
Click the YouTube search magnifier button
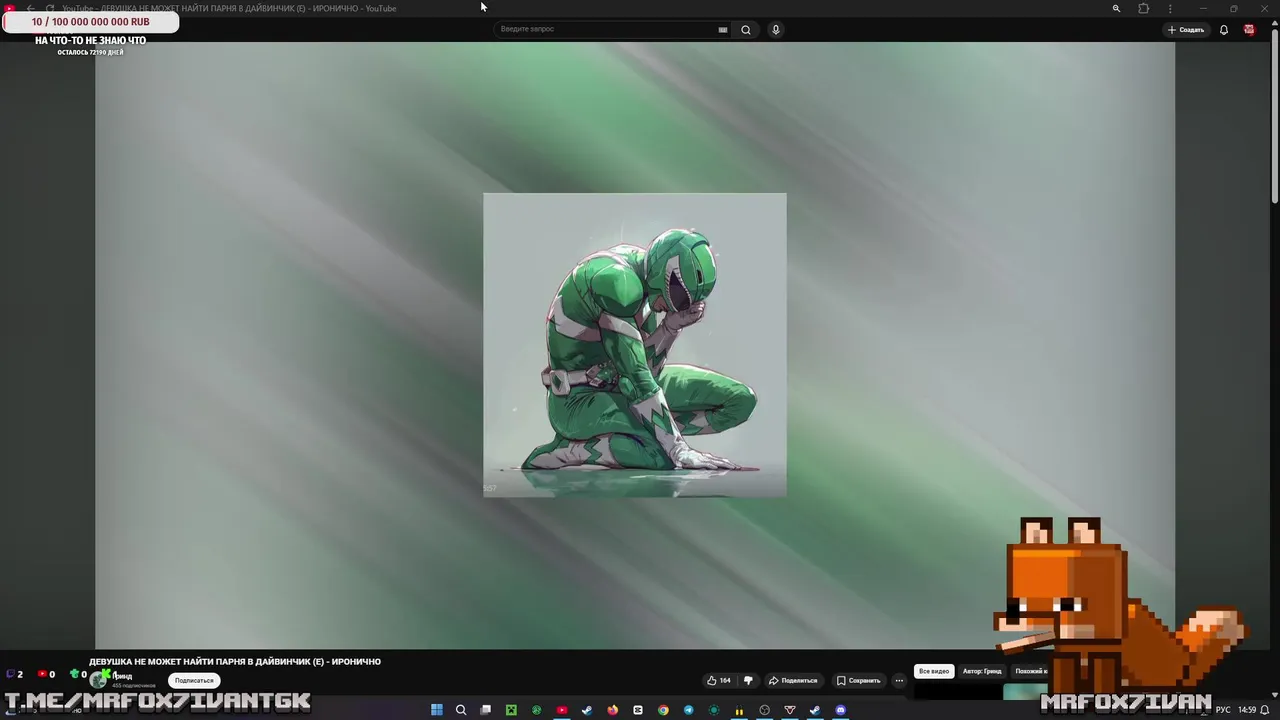745,30
